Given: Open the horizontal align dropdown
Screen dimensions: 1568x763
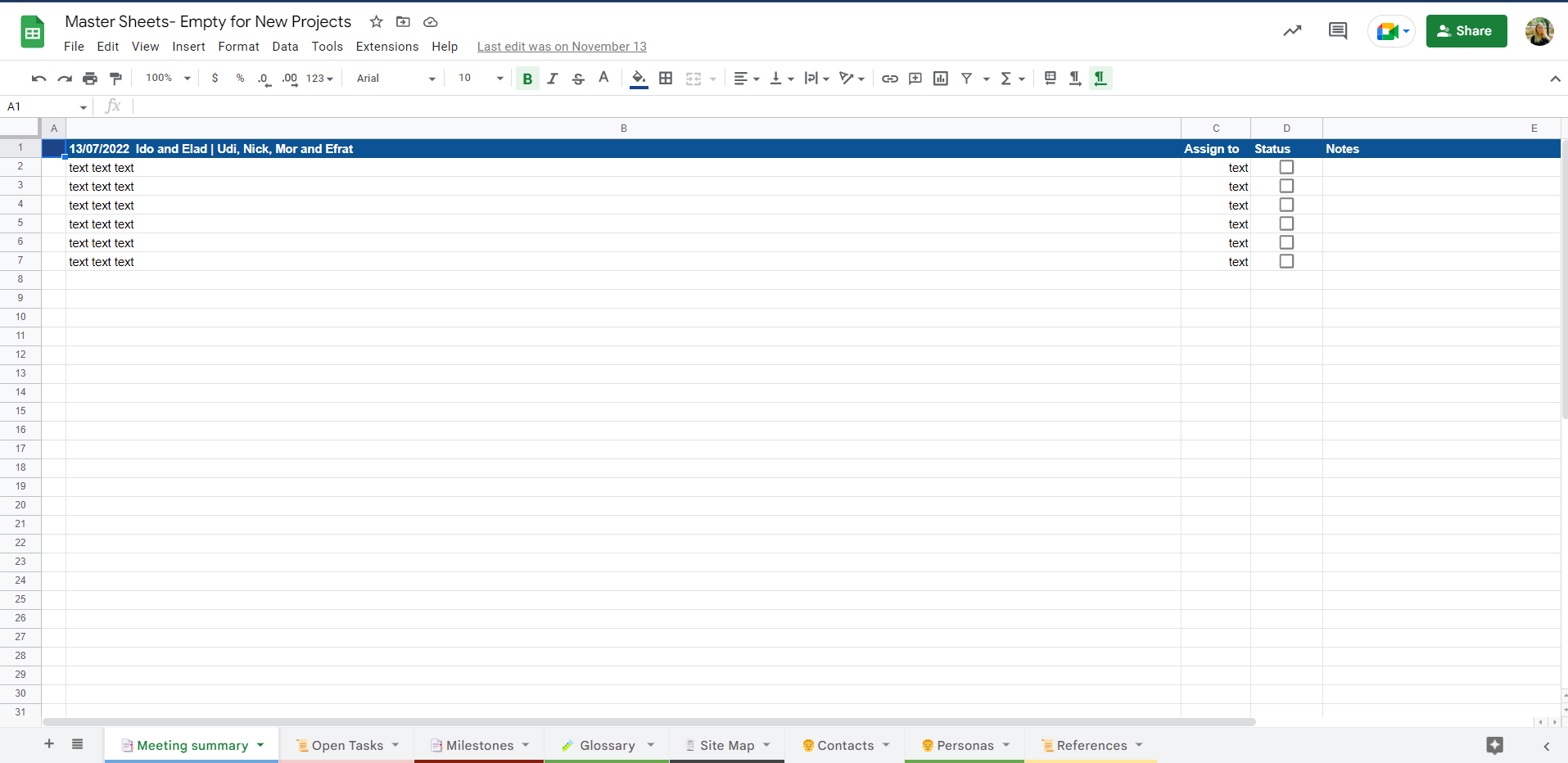Looking at the screenshot, I should tap(746, 79).
